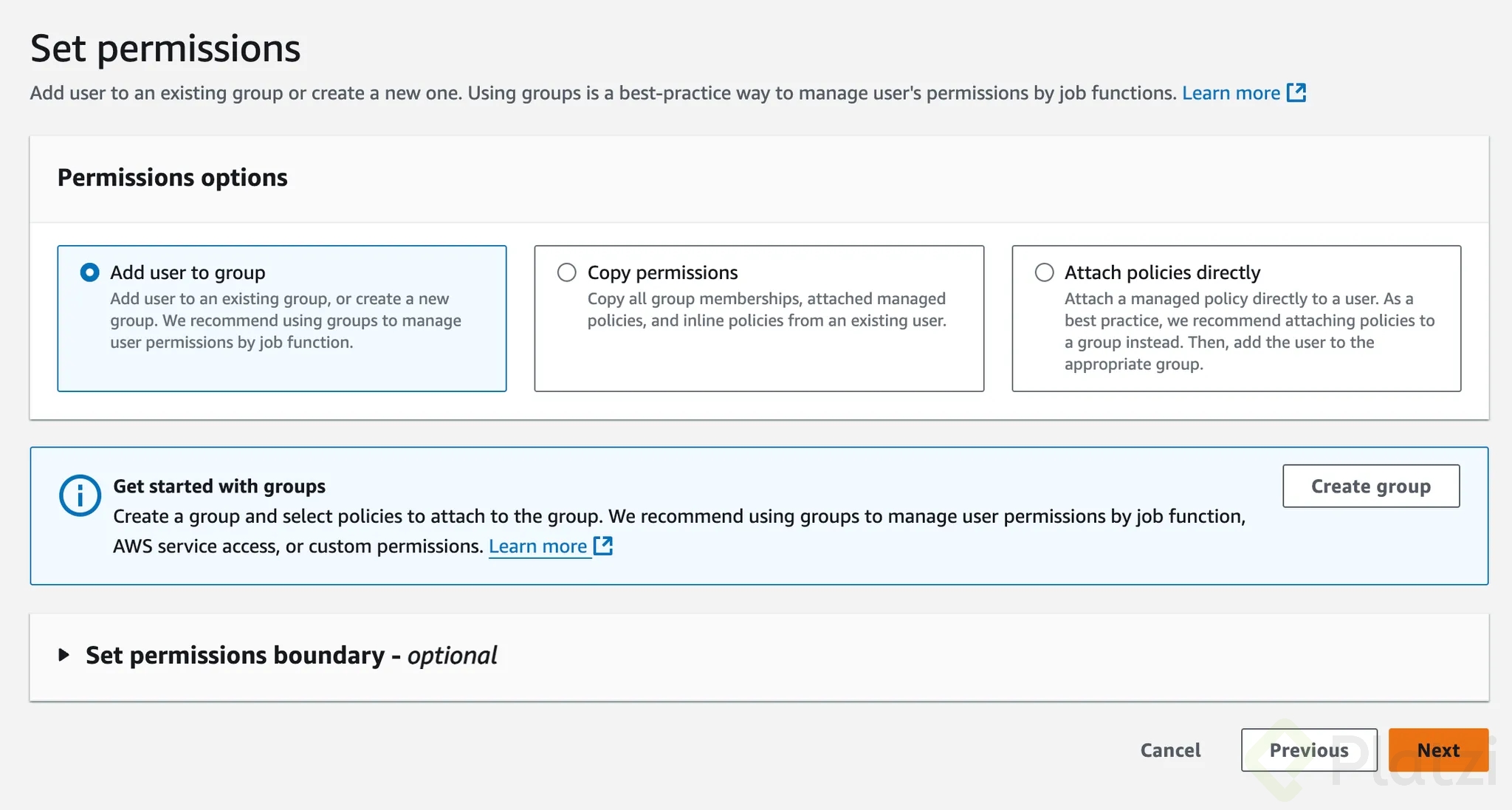This screenshot has width=1512, height=810.
Task: Open Learn more link in groups info banner
Action: point(537,546)
